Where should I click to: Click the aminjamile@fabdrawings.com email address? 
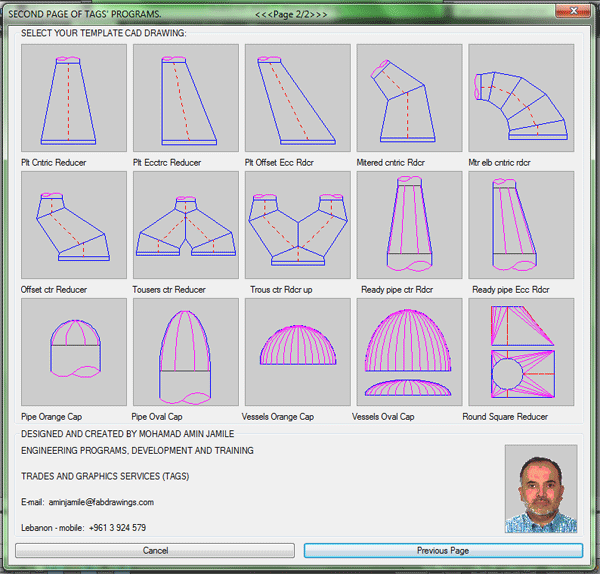(x=101, y=502)
